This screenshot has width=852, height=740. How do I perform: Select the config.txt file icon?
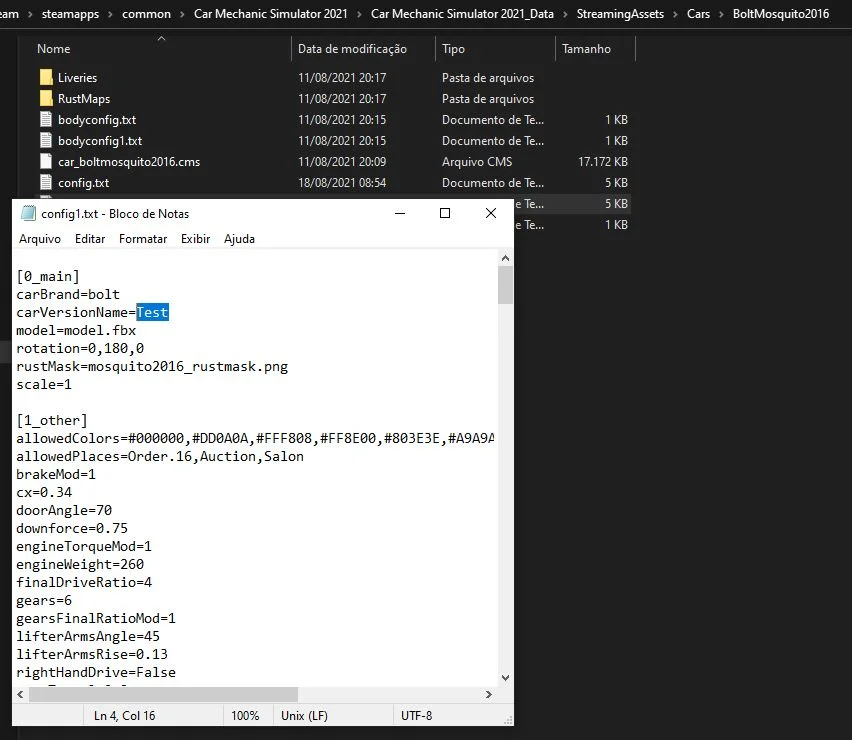46,183
